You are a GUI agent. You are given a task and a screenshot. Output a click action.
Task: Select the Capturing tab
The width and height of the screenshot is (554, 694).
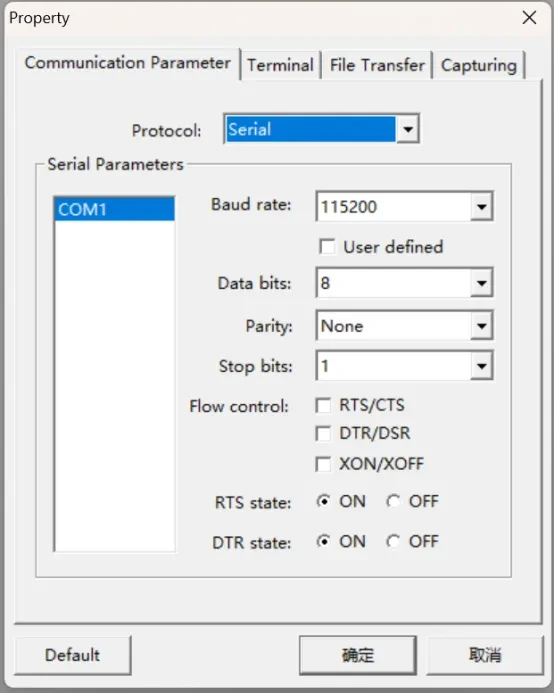coord(479,65)
